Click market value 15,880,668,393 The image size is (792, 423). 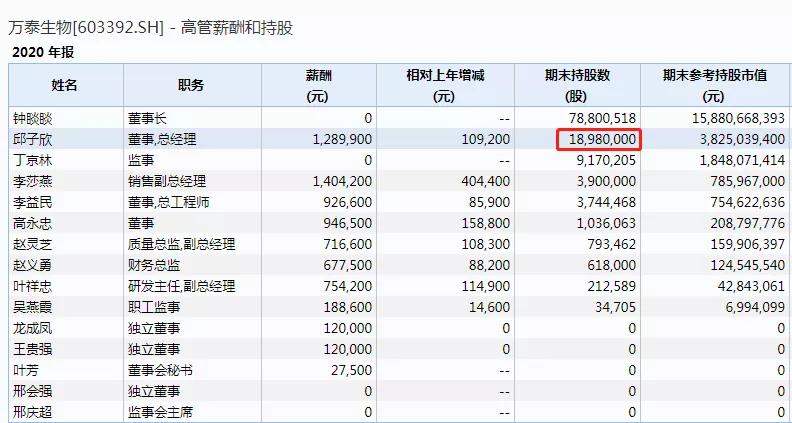tap(739, 119)
